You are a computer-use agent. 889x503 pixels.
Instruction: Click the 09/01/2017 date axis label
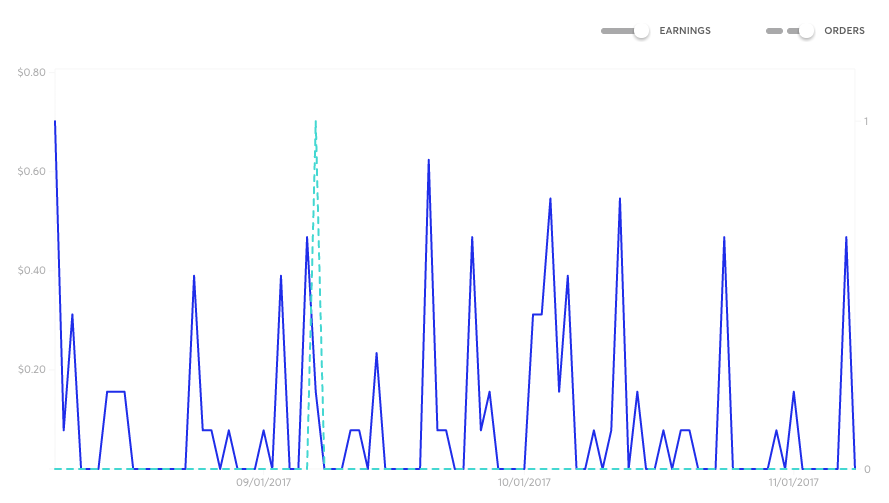(264, 482)
